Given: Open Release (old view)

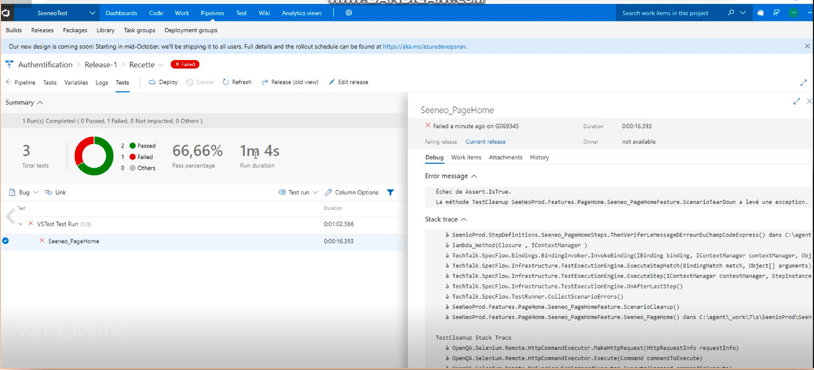Looking at the screenshot, I should (x=290, y=82).
